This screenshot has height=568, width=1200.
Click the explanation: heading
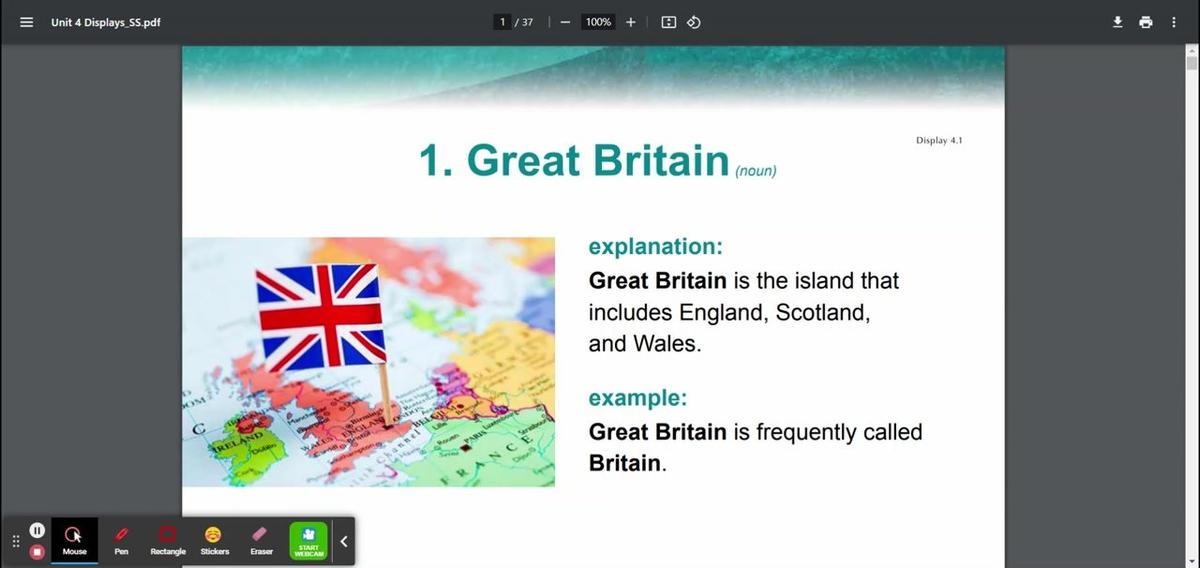coord(656,246)
